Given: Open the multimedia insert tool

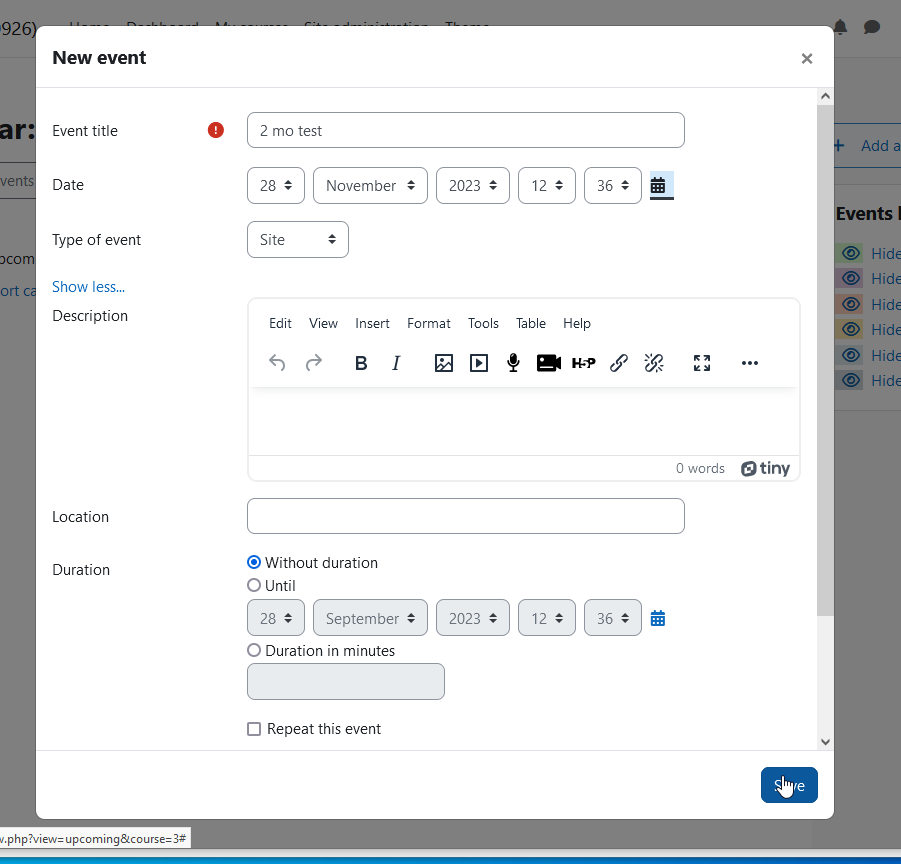Looking at the screenshot, I should 479,363.
